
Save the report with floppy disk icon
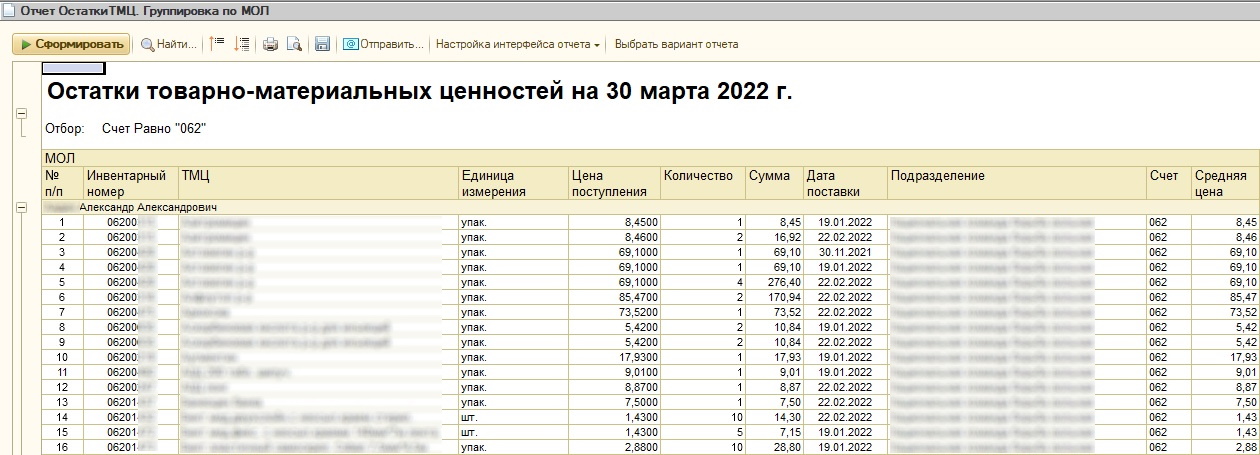click(x=322, y=44)
